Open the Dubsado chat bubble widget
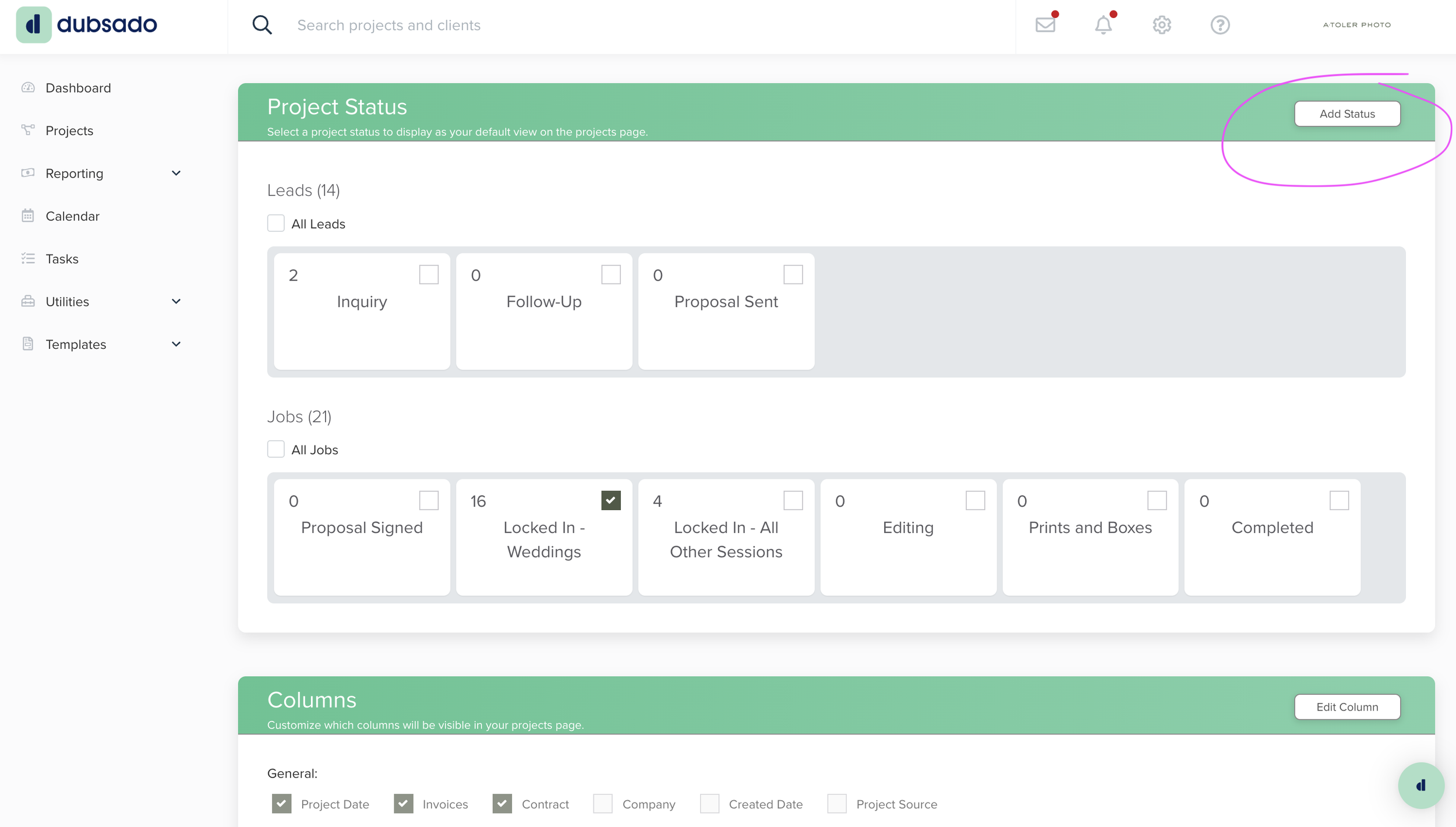The height and width of the screenshot is (827, 1456). (1420, 785)
